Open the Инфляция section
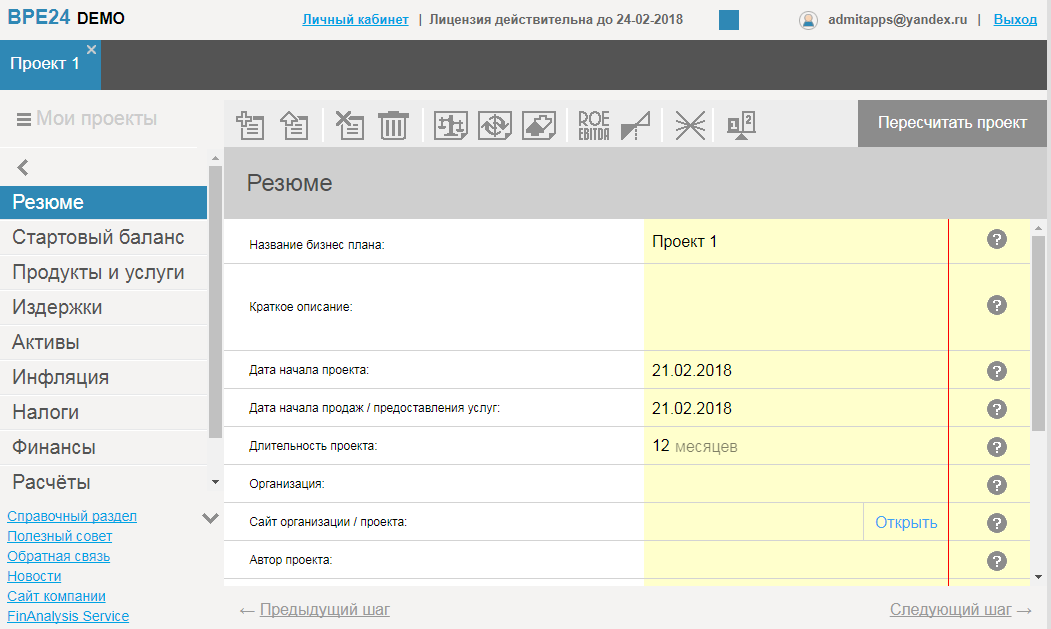Screen dimensions: 1051x629 pos(103,377)
